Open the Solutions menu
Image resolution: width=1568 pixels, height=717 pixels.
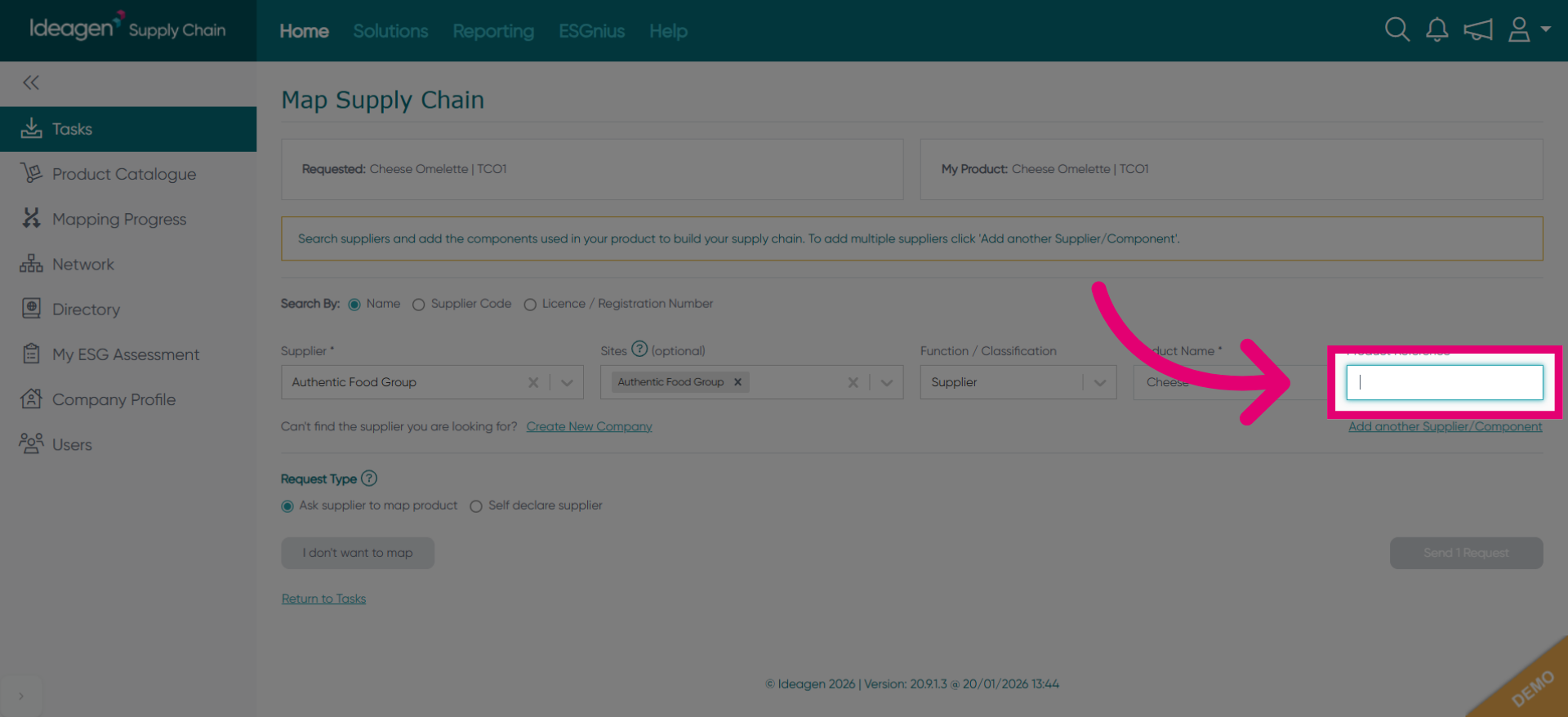click(x=390, y=31)
